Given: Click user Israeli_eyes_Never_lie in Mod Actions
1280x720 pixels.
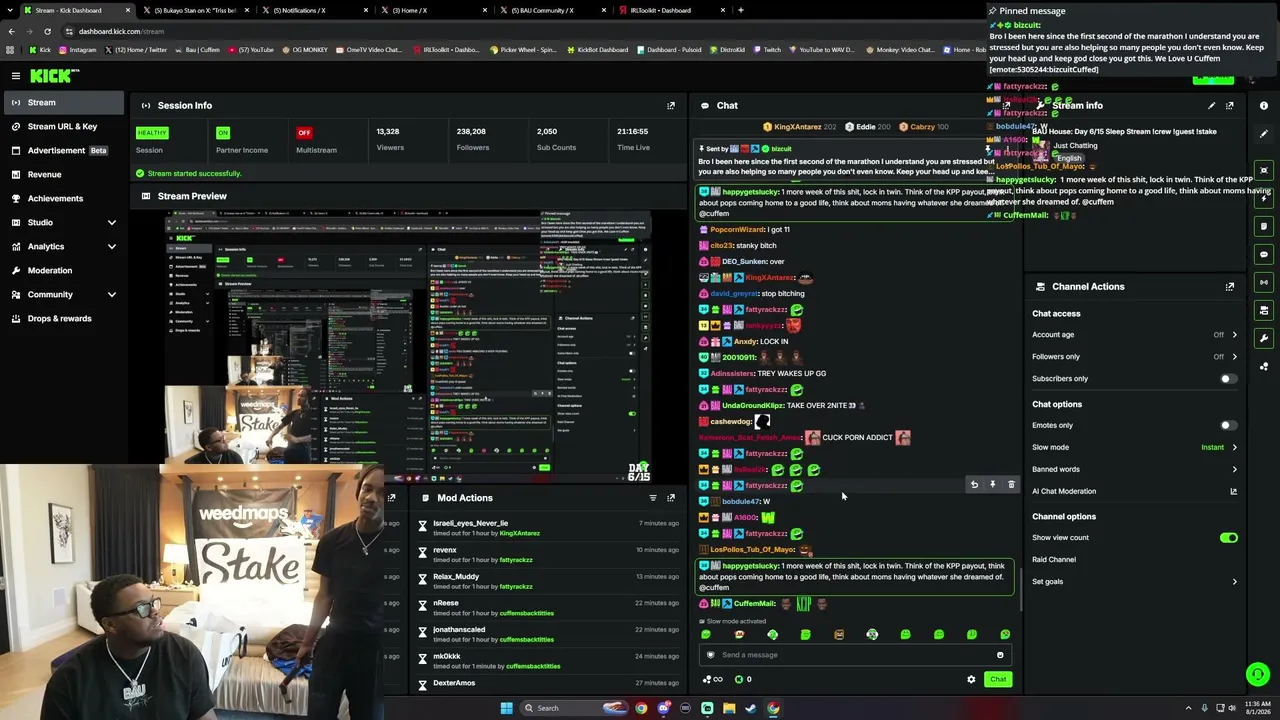Looking at the screenshot, I should [x=470, y=523].
